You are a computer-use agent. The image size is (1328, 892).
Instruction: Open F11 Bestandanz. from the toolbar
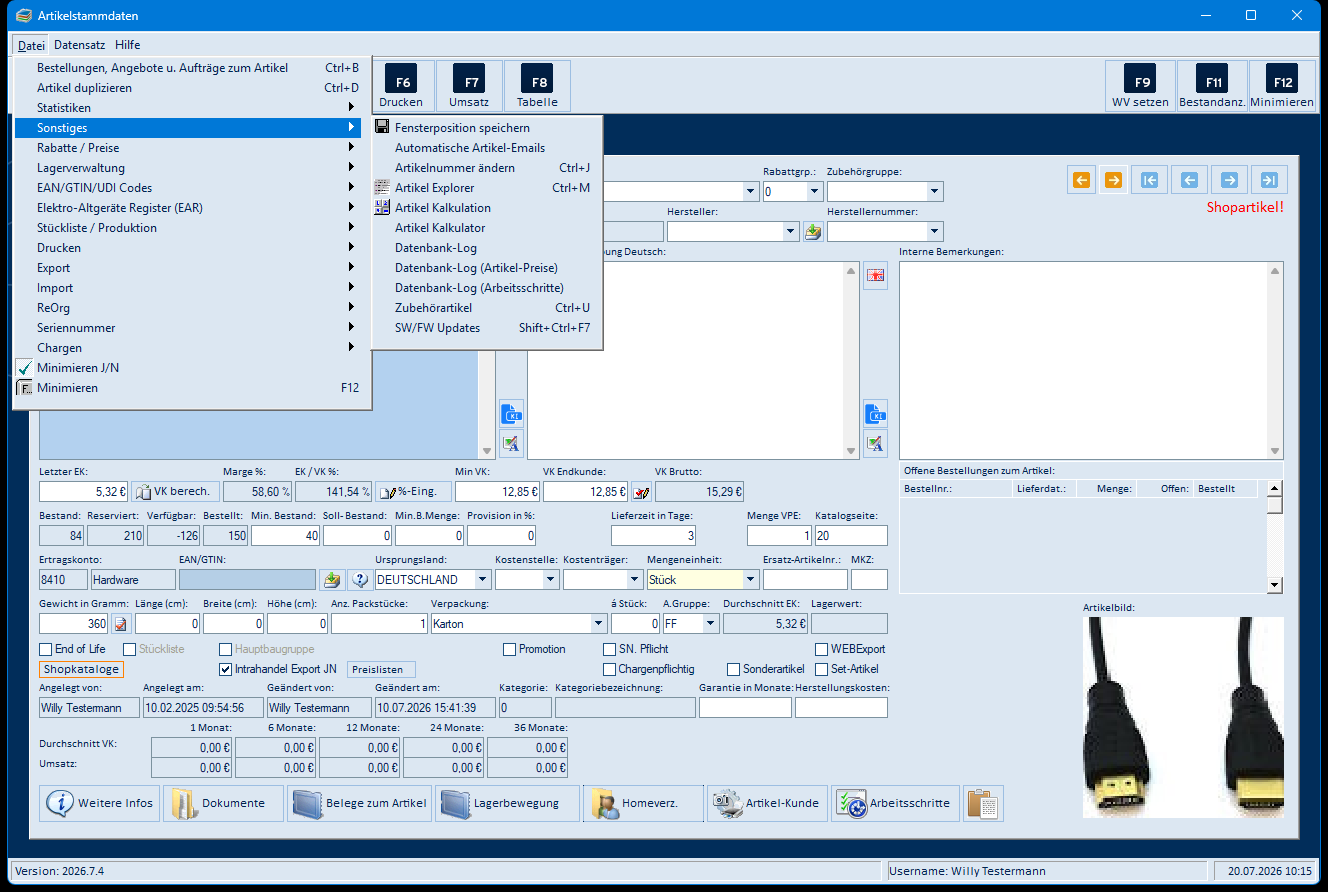pyautogui.click(x=1212, y=86)
